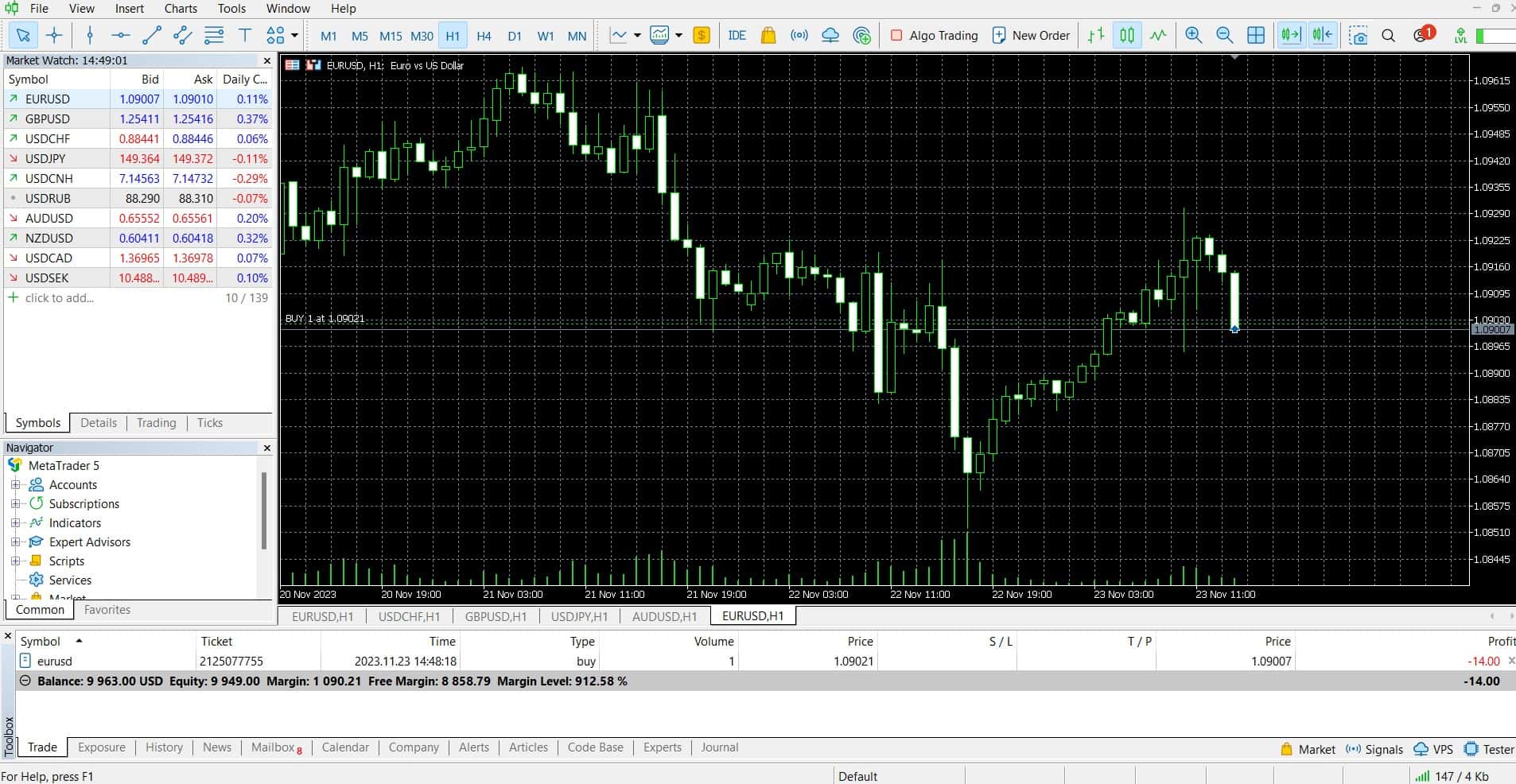Click 'click to add' in Market Watch
1516x784 pixels.
(x=60, y=297)
